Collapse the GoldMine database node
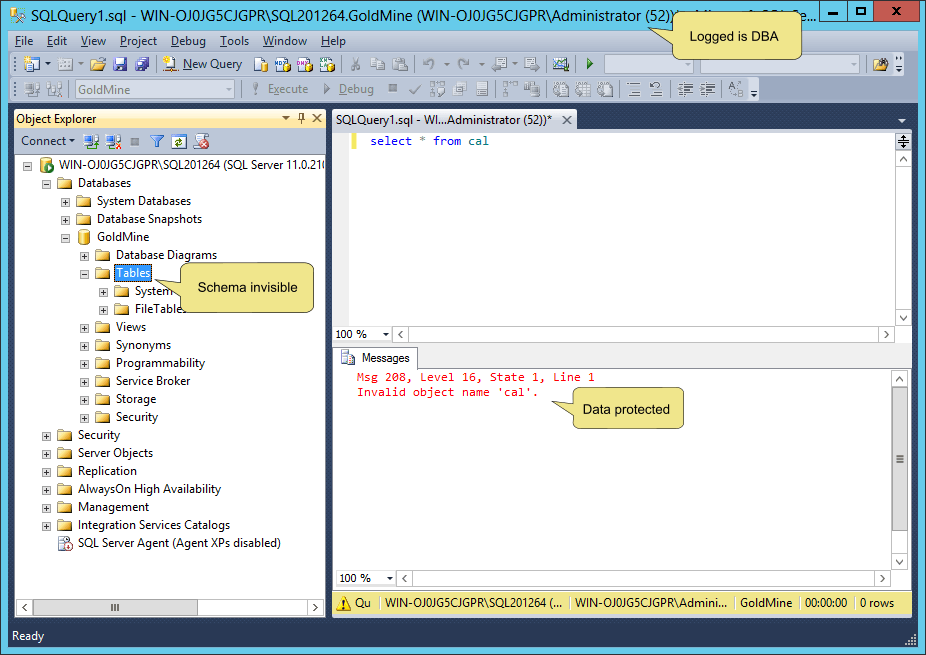 (x=66, y=237)
